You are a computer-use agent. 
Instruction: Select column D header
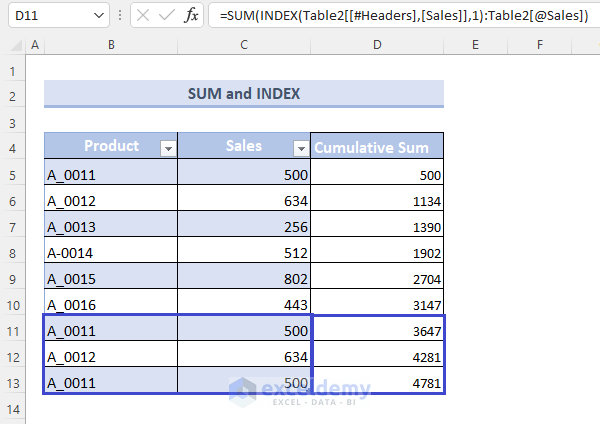(376, 44)
